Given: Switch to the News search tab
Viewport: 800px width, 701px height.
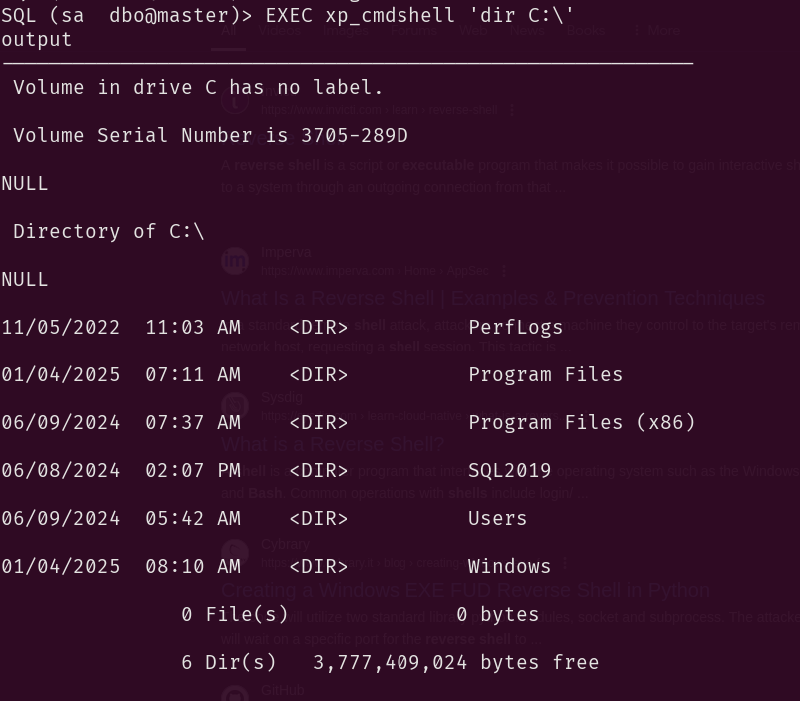Looking at the screenshot, I should coord(526,31).
